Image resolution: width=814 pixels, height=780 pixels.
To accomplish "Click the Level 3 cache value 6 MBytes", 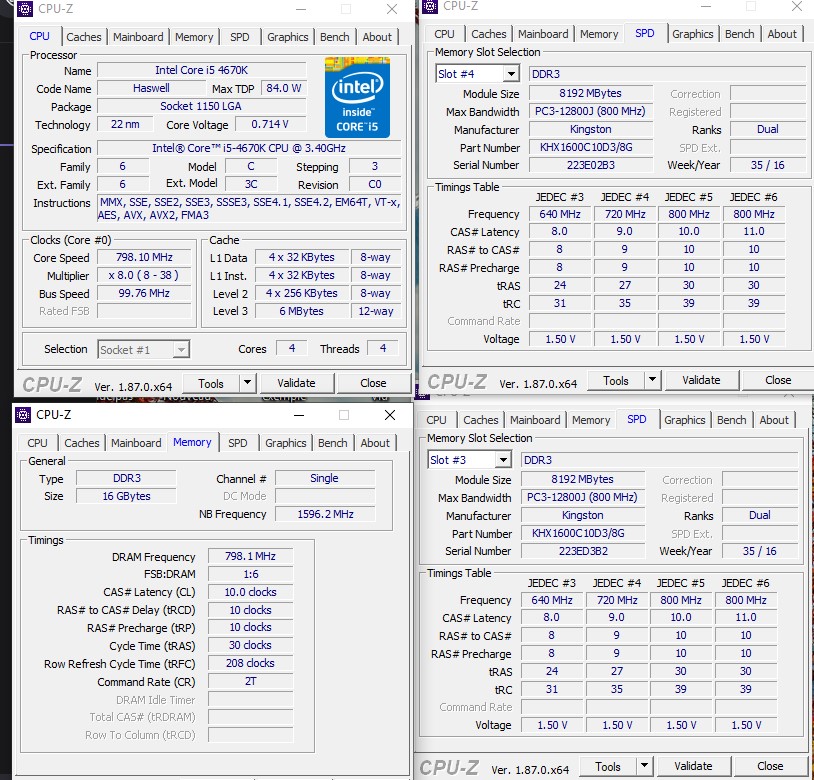I will tap(302, 311).
